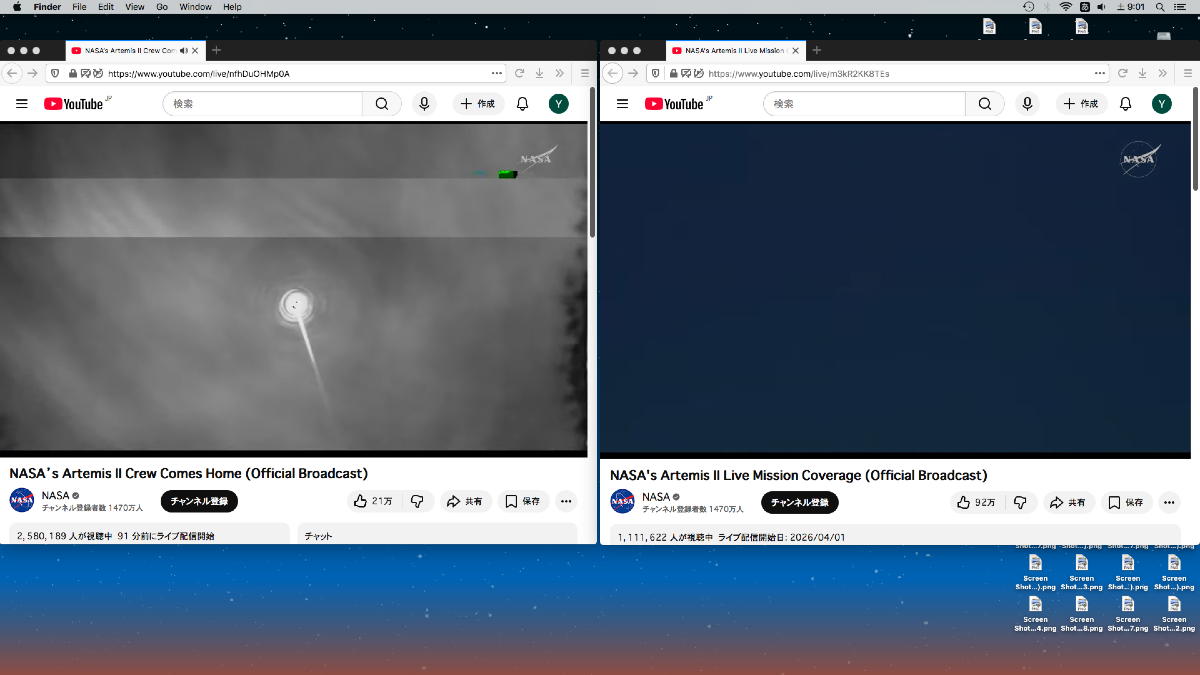Open the hamburger application menu in left browser

[x=585, y=73]
